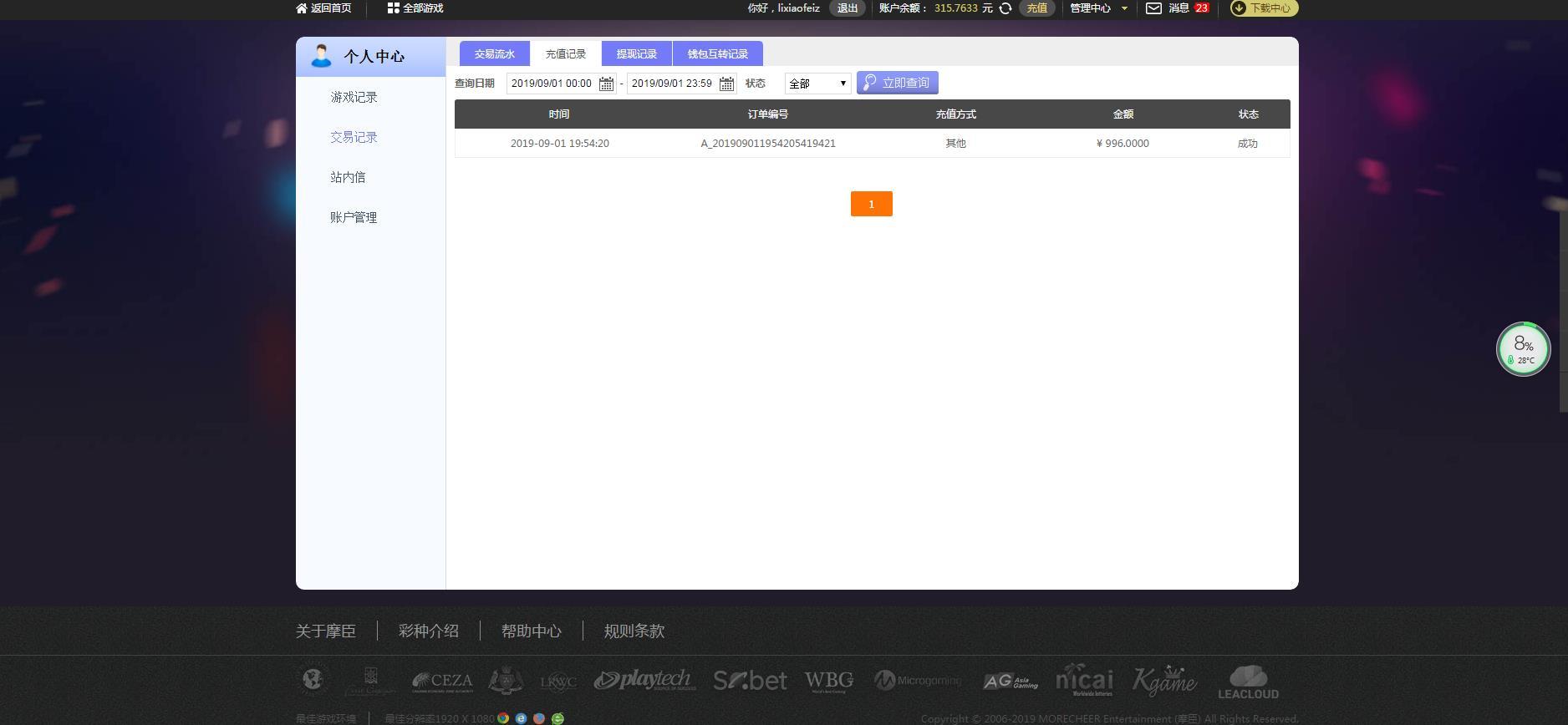The width and height of the screenshot is (1568, 725).
Task: Click the 个人中心 user avatar icon
Action: click(321, 56)
